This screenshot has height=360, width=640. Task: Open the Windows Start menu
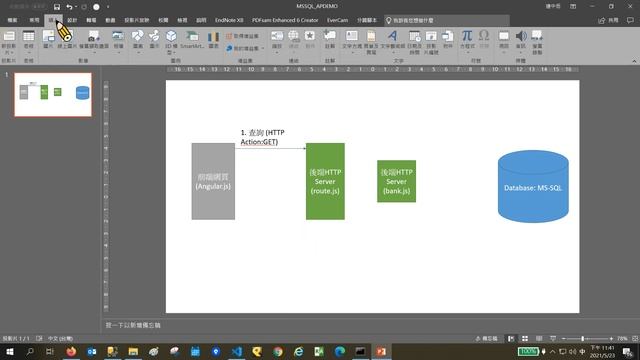pyautogui.click(x=9, y=351)
